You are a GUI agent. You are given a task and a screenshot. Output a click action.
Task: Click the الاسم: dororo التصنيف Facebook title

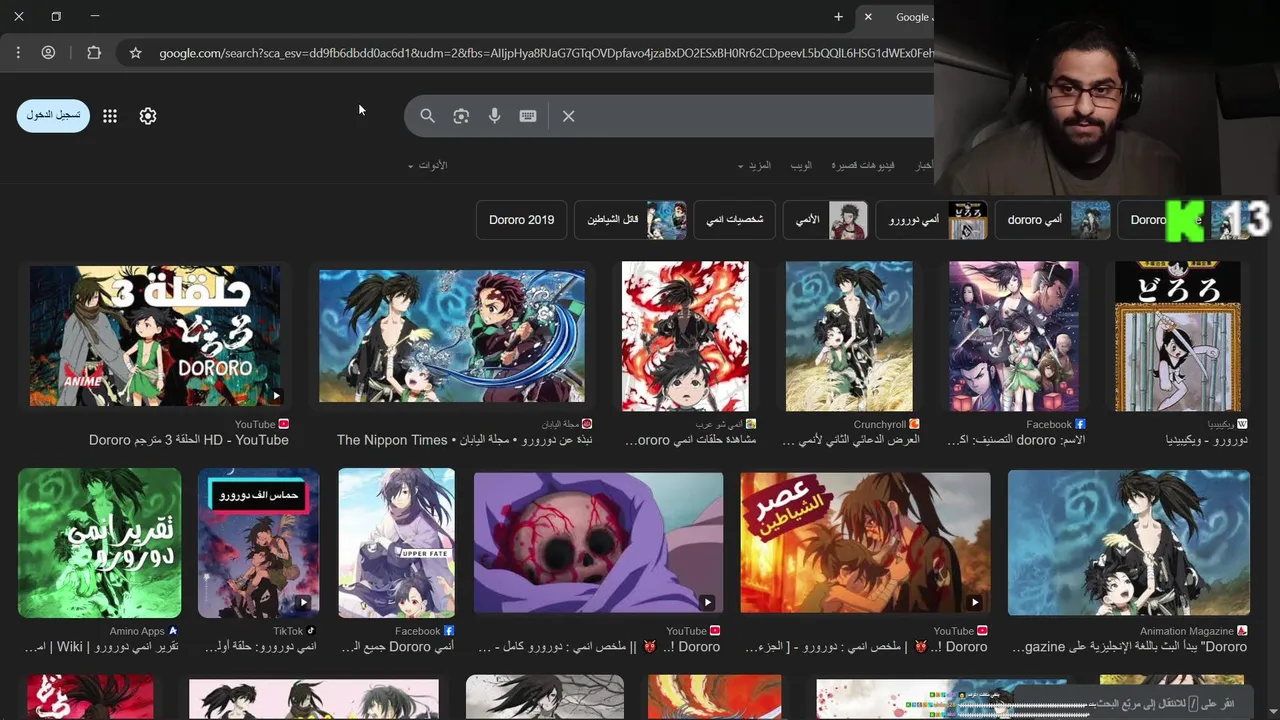(x=1016, y=440)
